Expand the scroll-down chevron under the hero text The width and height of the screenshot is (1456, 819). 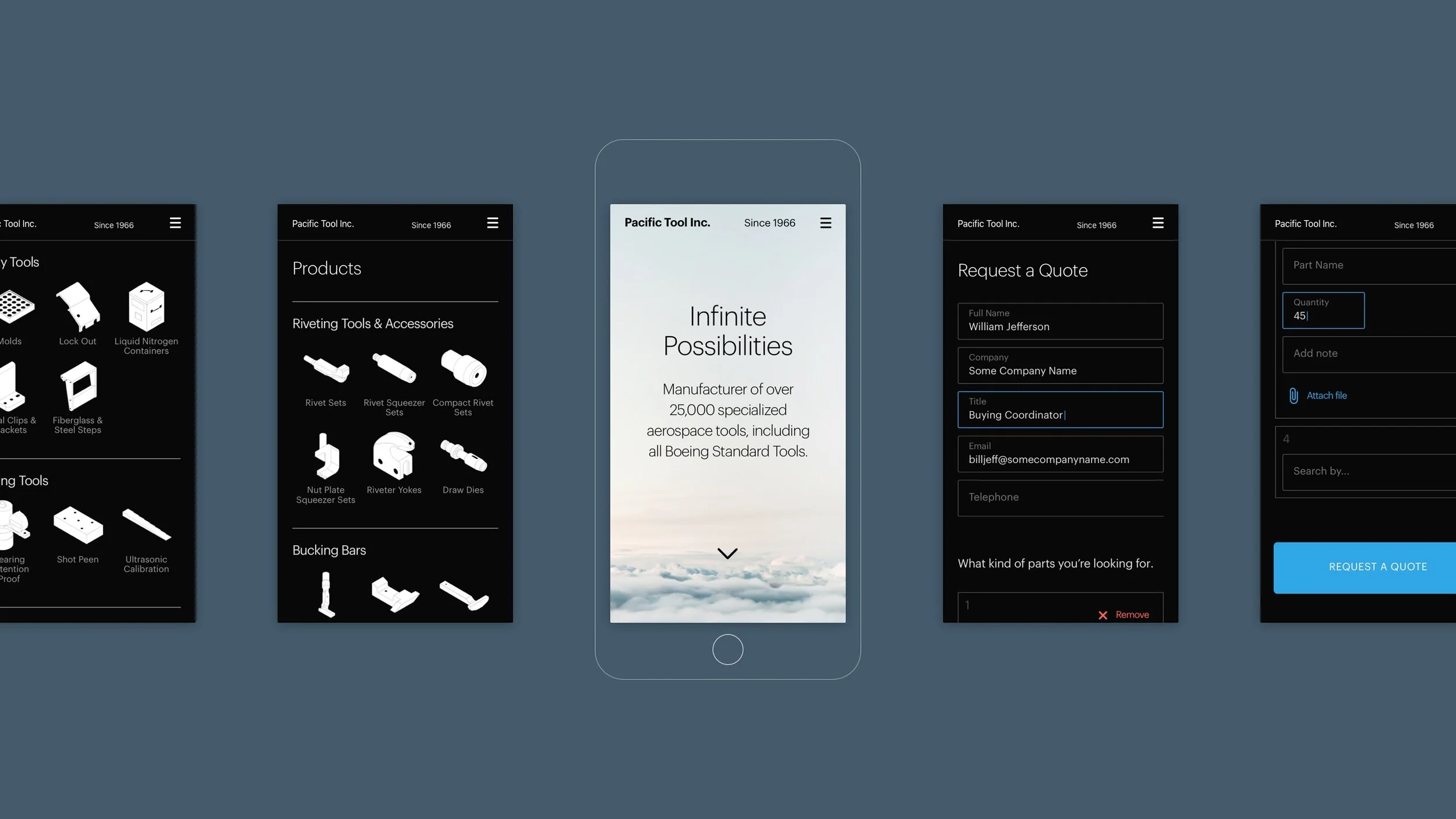[x=727, y=552]
